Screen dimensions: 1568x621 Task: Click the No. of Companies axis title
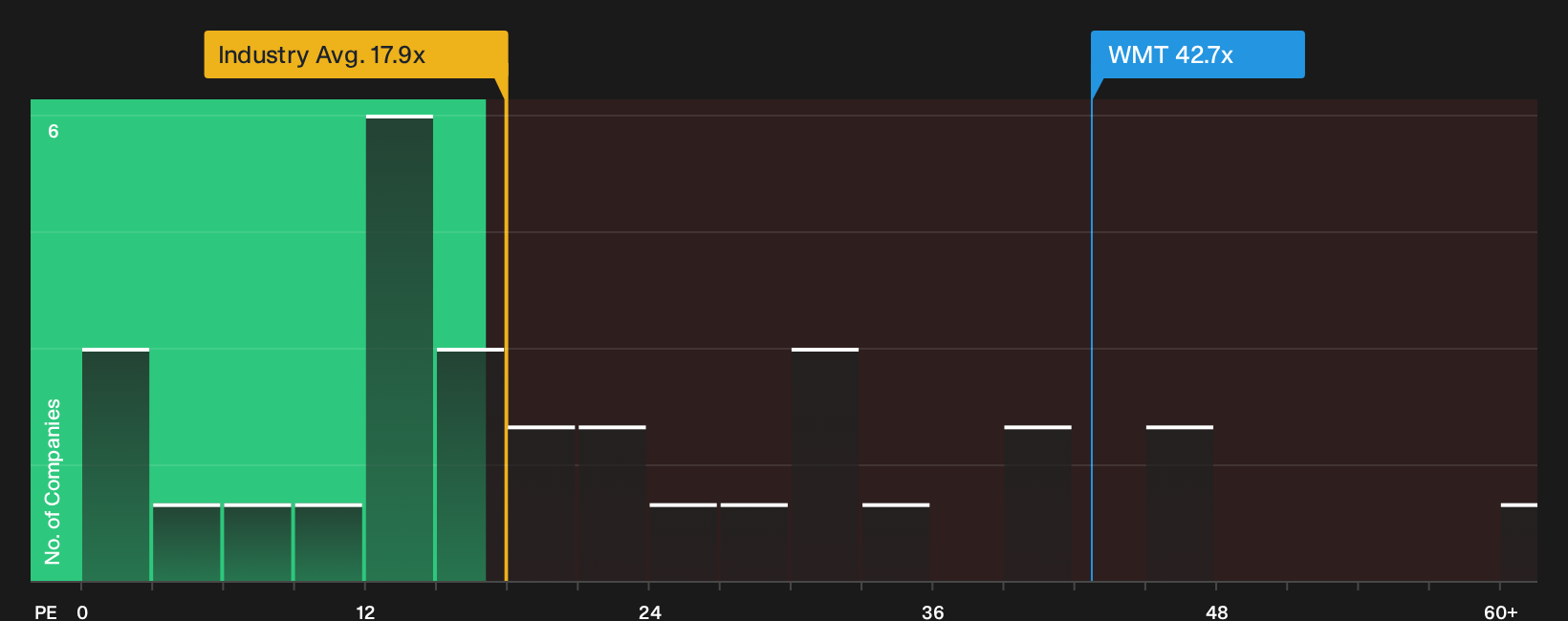click(x=53, y=481)
